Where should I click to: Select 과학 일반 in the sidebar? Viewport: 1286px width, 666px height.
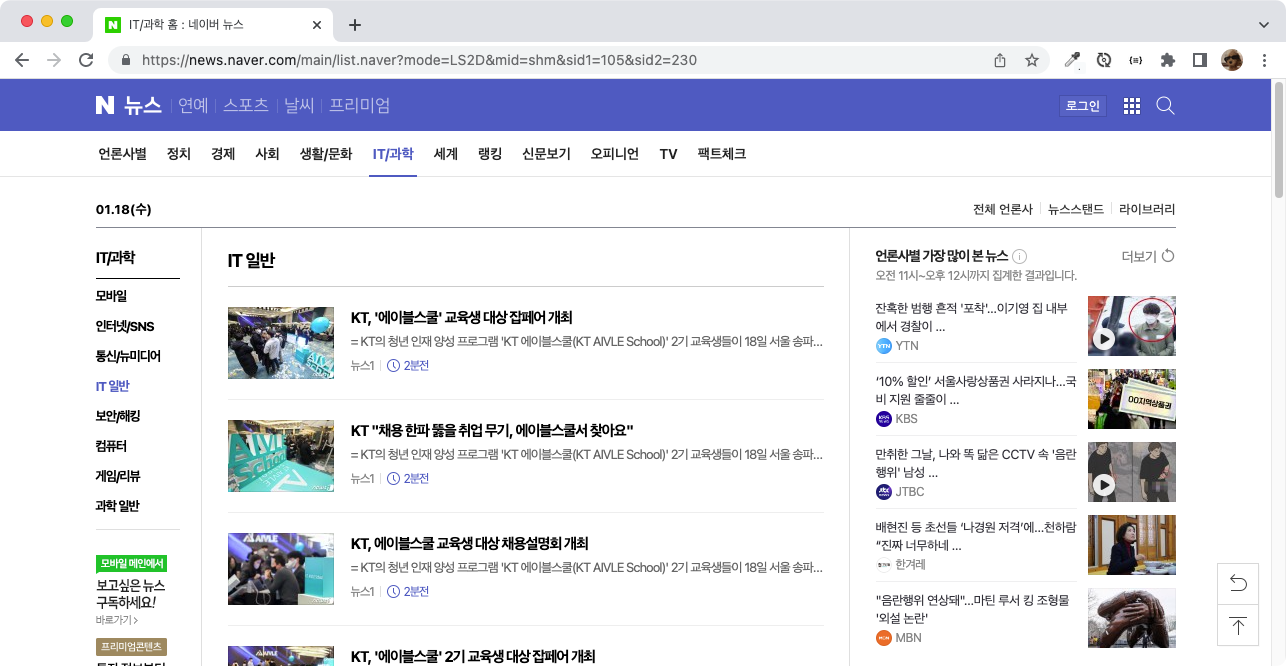(x=118, y=506)
